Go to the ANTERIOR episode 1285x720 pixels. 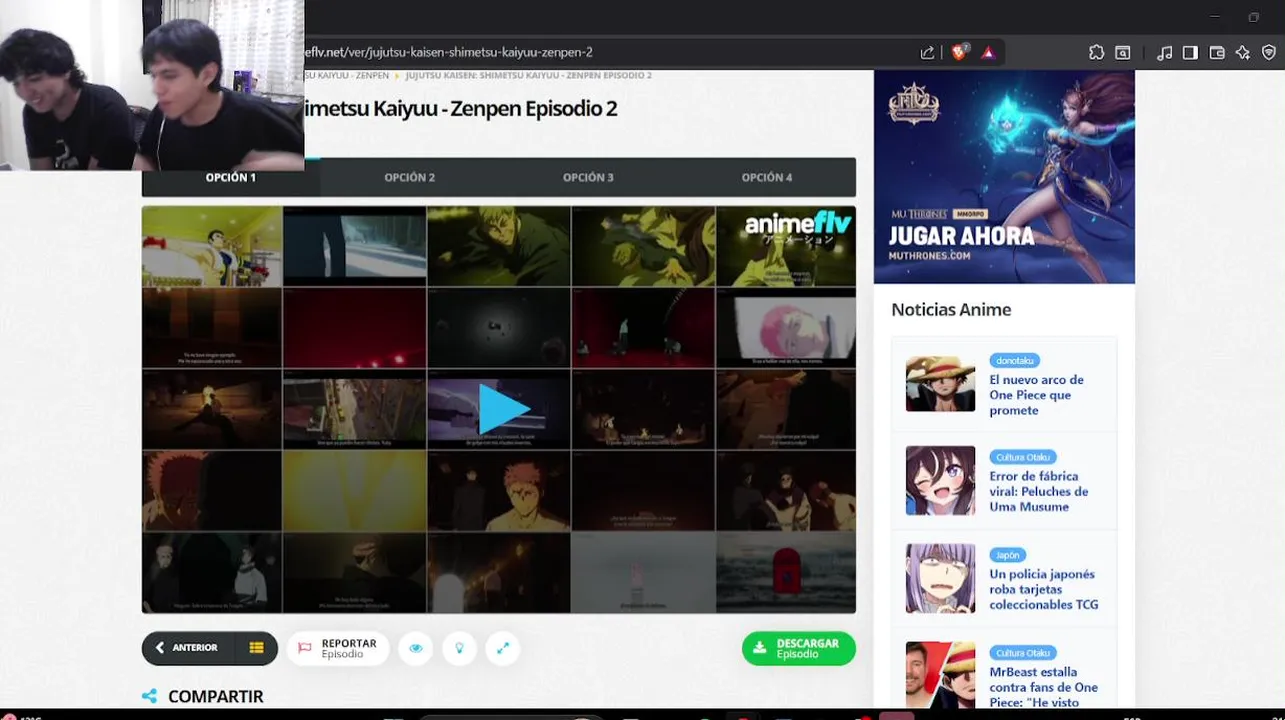tap(188, 648)
